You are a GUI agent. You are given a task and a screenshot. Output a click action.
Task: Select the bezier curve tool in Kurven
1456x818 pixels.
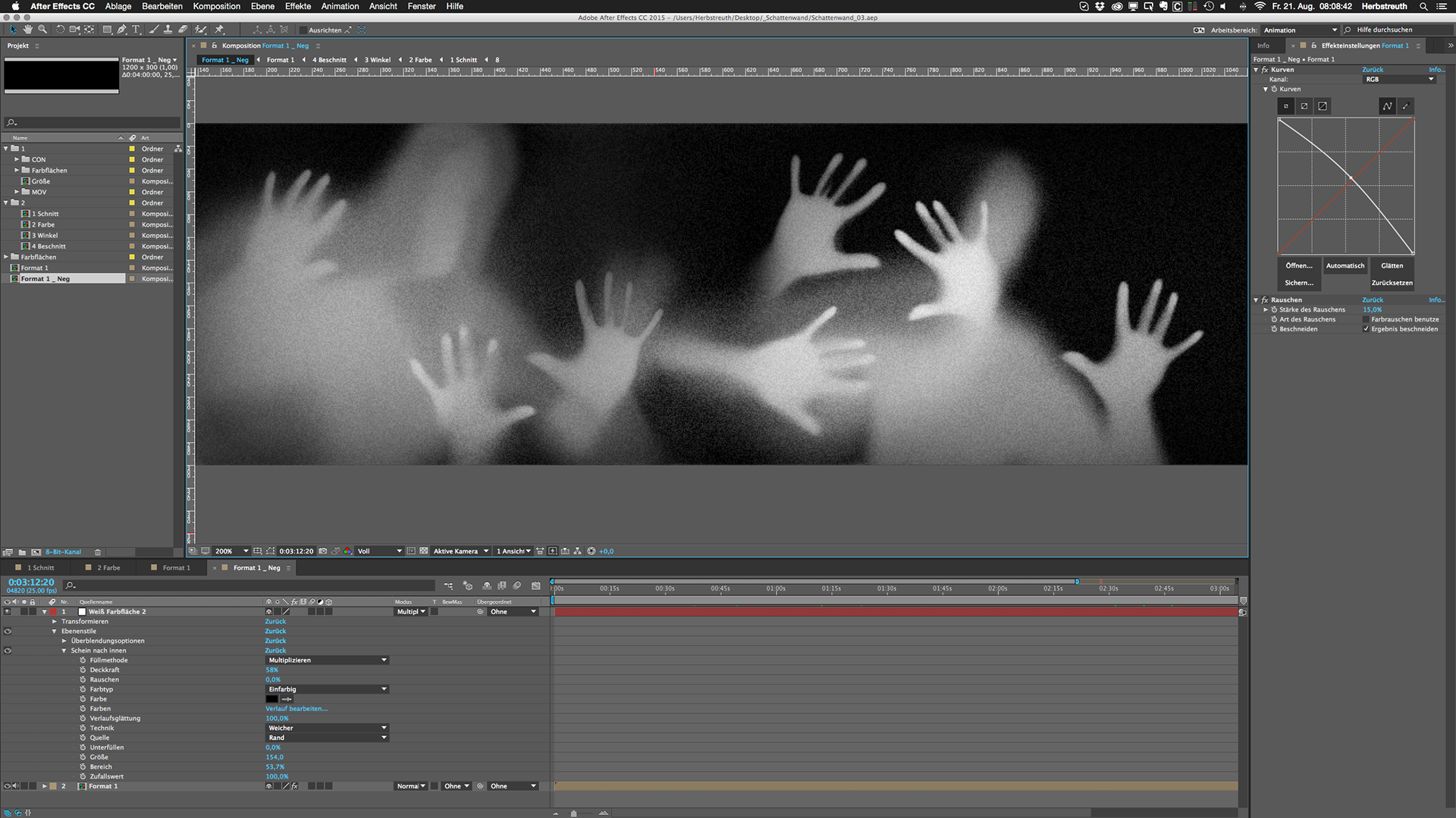1387,106
